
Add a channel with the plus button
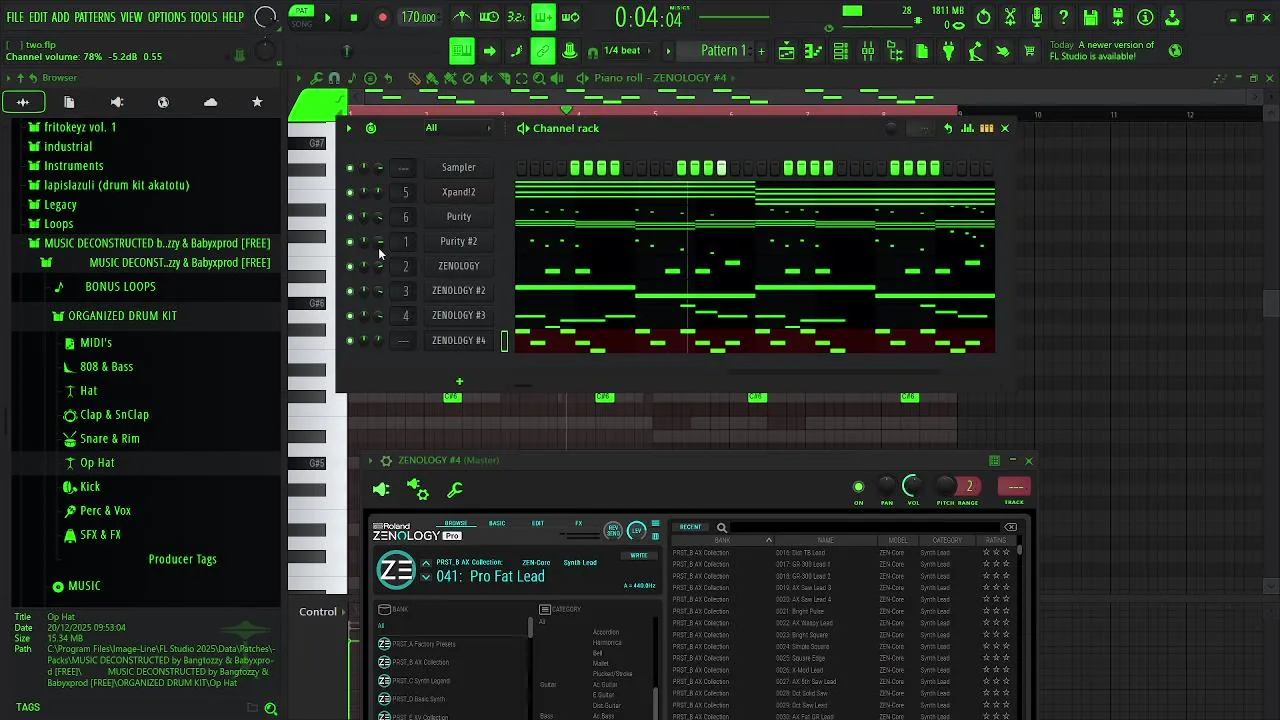tap(459, 381)
